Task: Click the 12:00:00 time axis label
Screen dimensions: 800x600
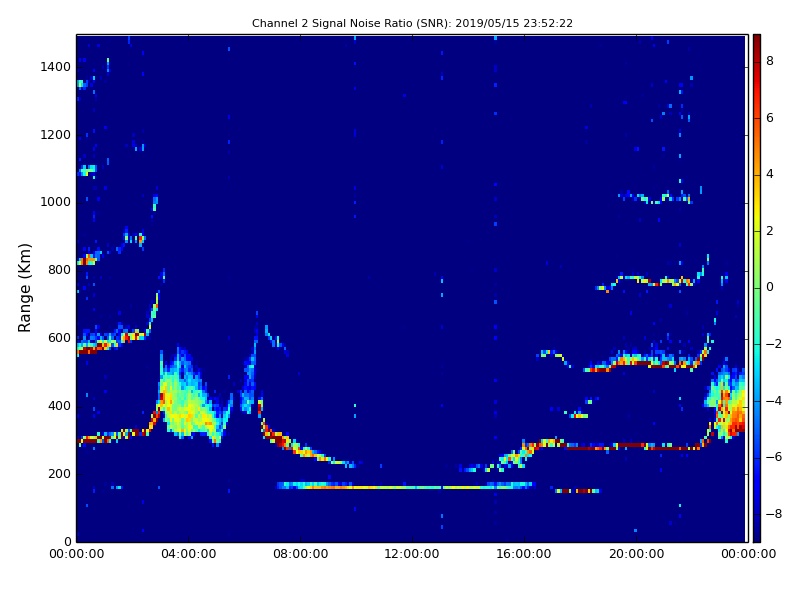Action: point(412,554)
